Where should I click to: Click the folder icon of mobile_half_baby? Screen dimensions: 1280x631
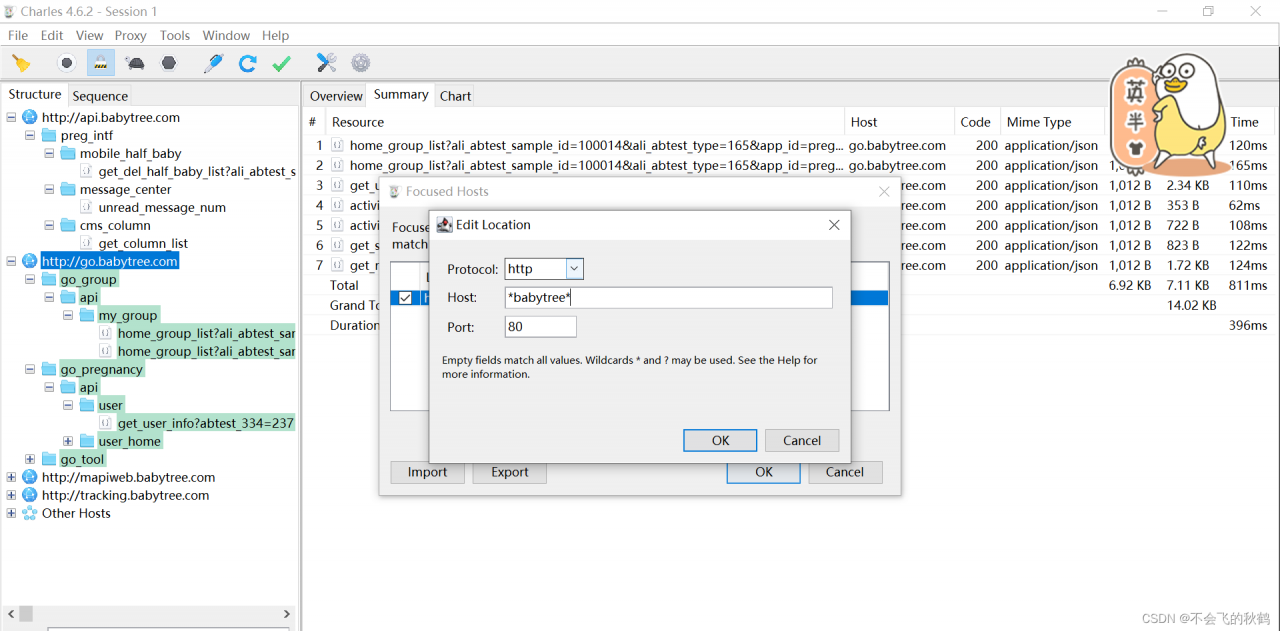pos(68,153)
